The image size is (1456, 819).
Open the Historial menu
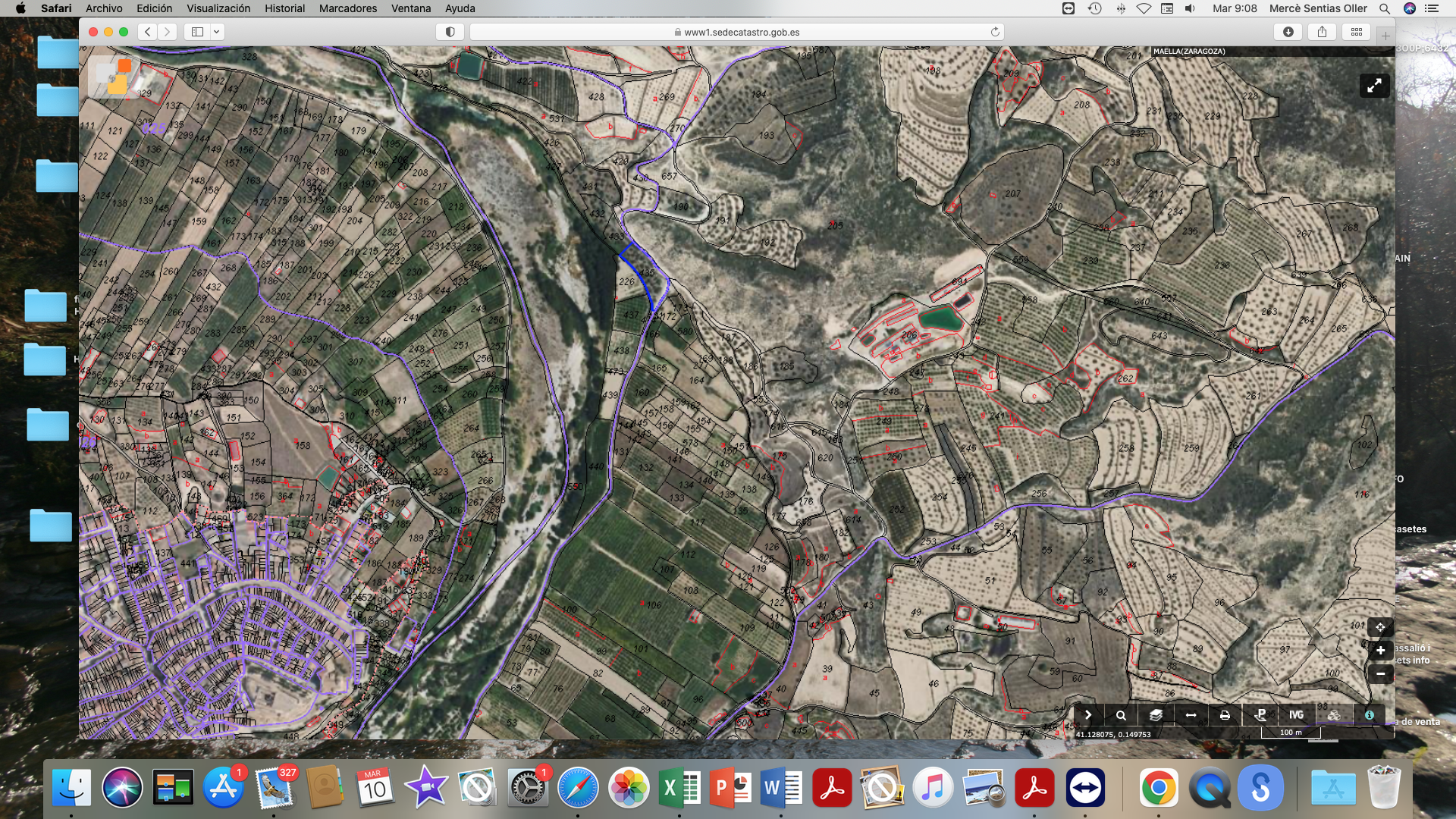click(x=284, y=8)
